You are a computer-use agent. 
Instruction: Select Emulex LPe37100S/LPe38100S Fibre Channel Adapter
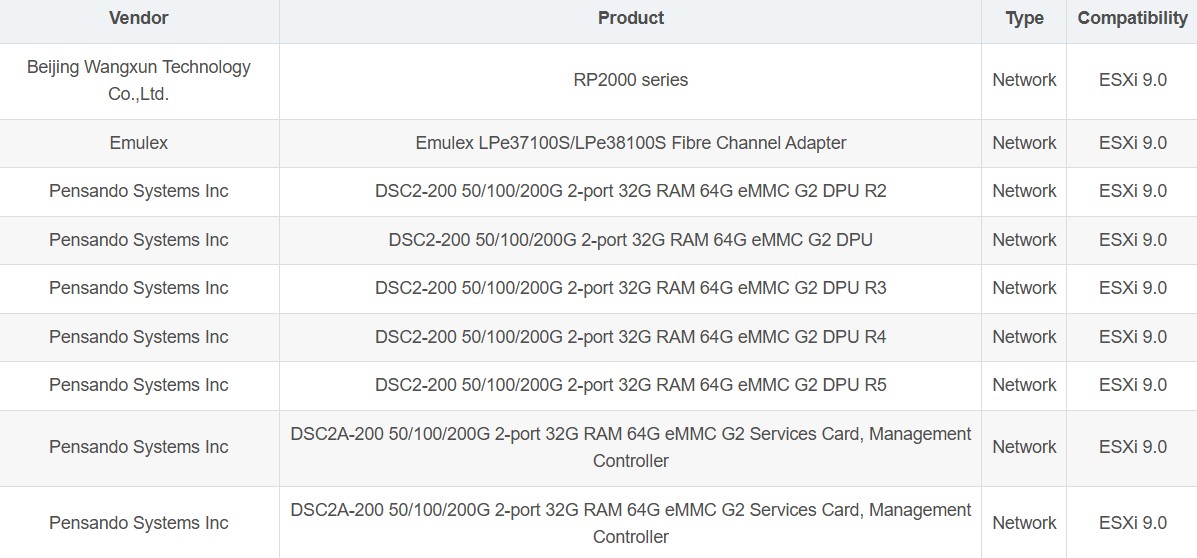tap(631, 143)
